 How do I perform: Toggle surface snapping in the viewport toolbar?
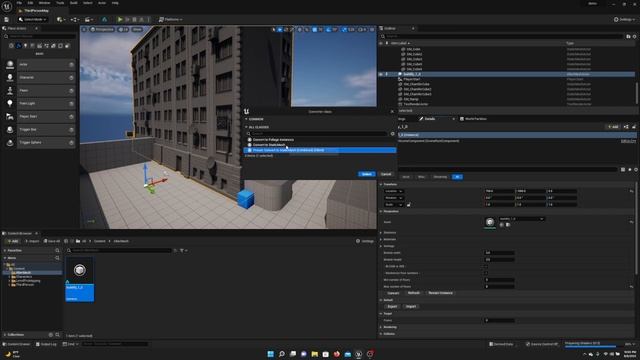[x=307, y=29]
